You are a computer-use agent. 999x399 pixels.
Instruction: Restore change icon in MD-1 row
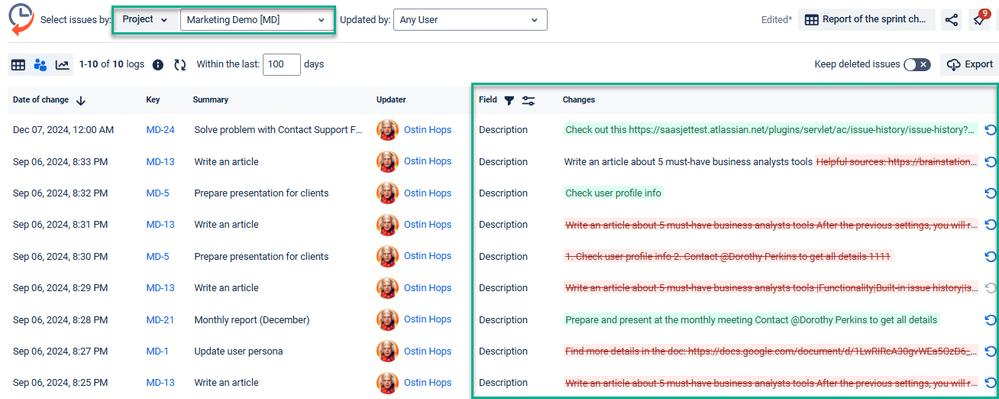990,351
